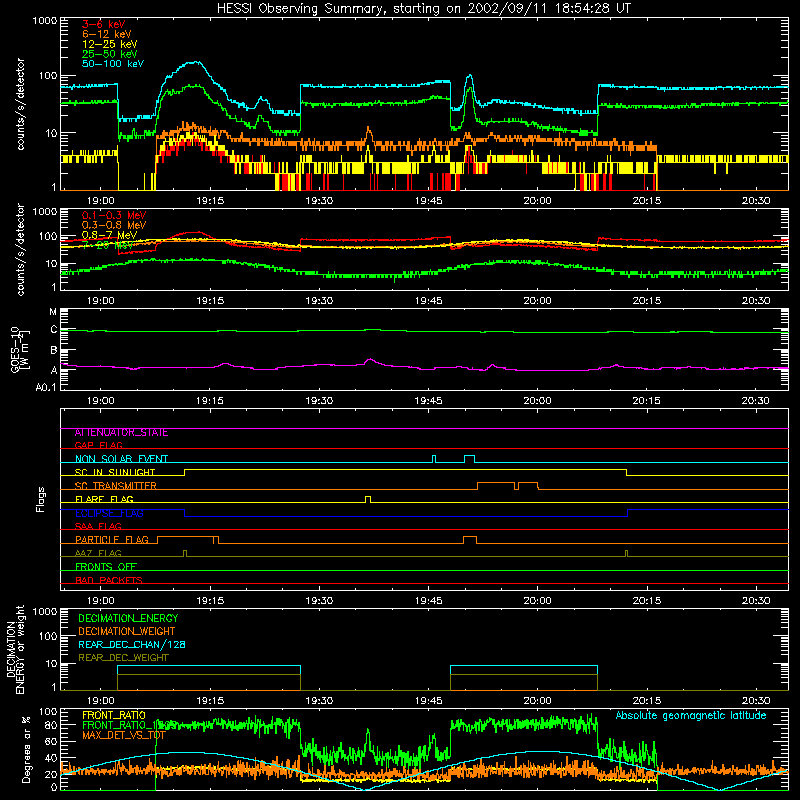
Task: Click the DECIMATION ENERGY or weight axis title
Action: click(15, 649)
